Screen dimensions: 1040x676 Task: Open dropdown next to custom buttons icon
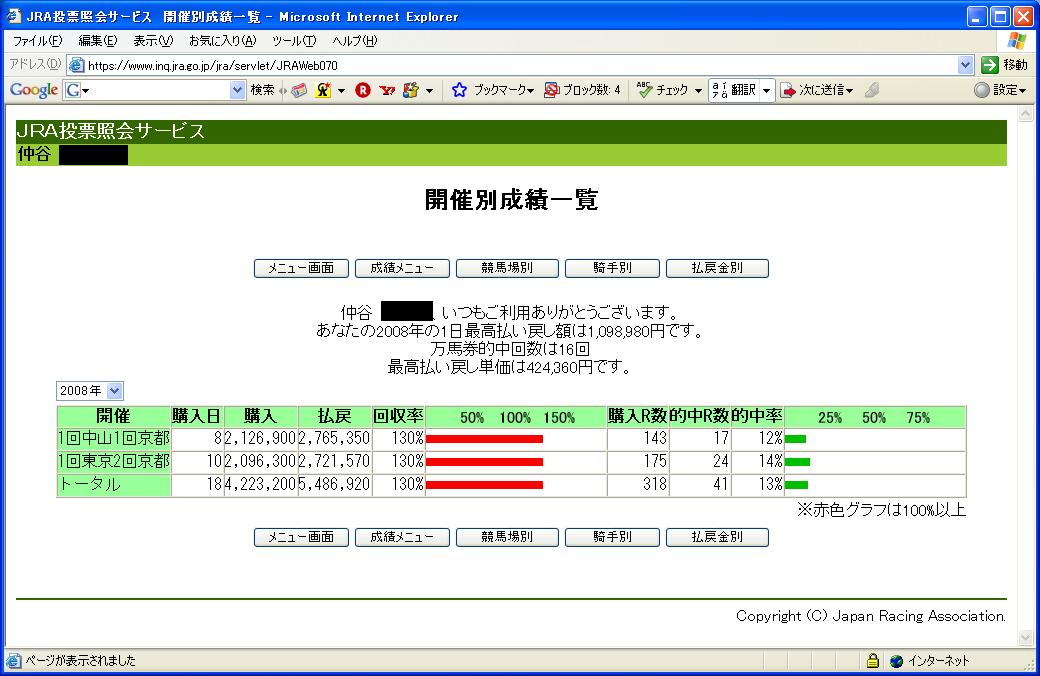point(429,90)
